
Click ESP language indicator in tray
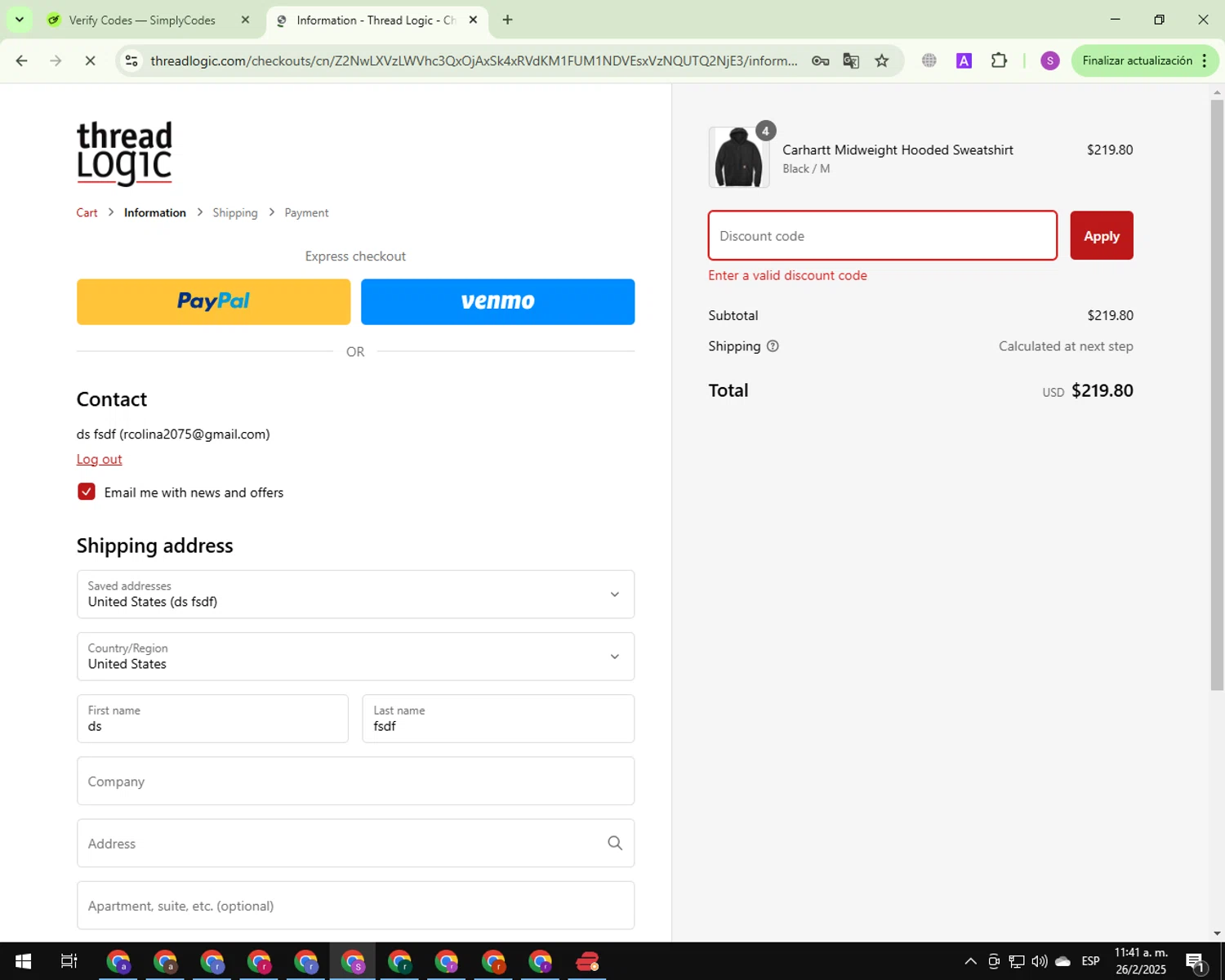[1090, 961]
